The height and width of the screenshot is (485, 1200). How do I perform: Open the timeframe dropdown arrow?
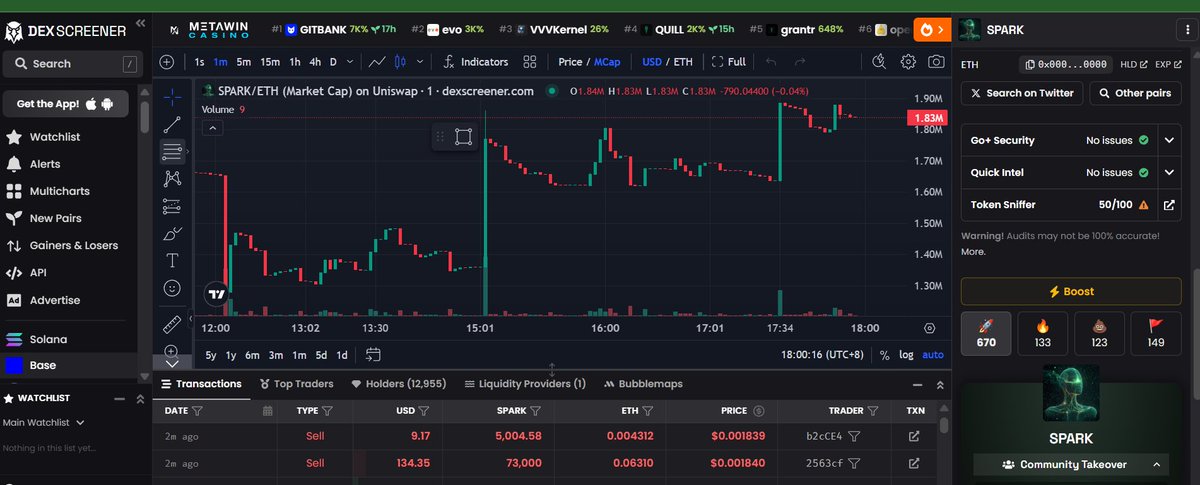(351, 62)
